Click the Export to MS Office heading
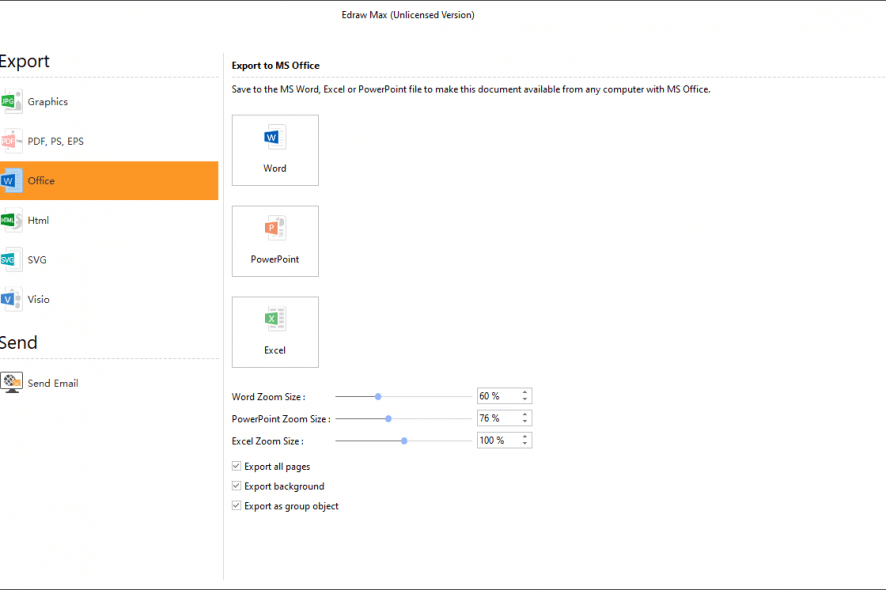This screenshot has width=886, height=590. (x=276, y=66)
